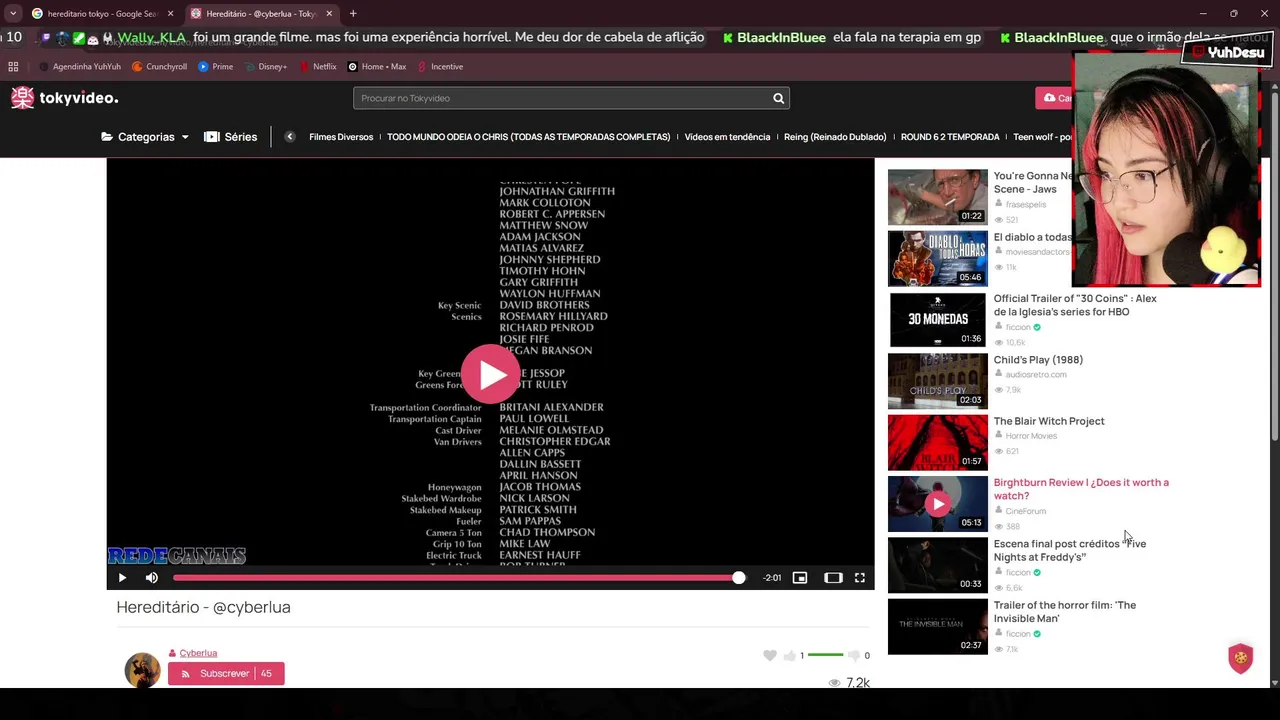Click the video progress bar knob
Screen dimensions: 1280x720
click(738, 578)
